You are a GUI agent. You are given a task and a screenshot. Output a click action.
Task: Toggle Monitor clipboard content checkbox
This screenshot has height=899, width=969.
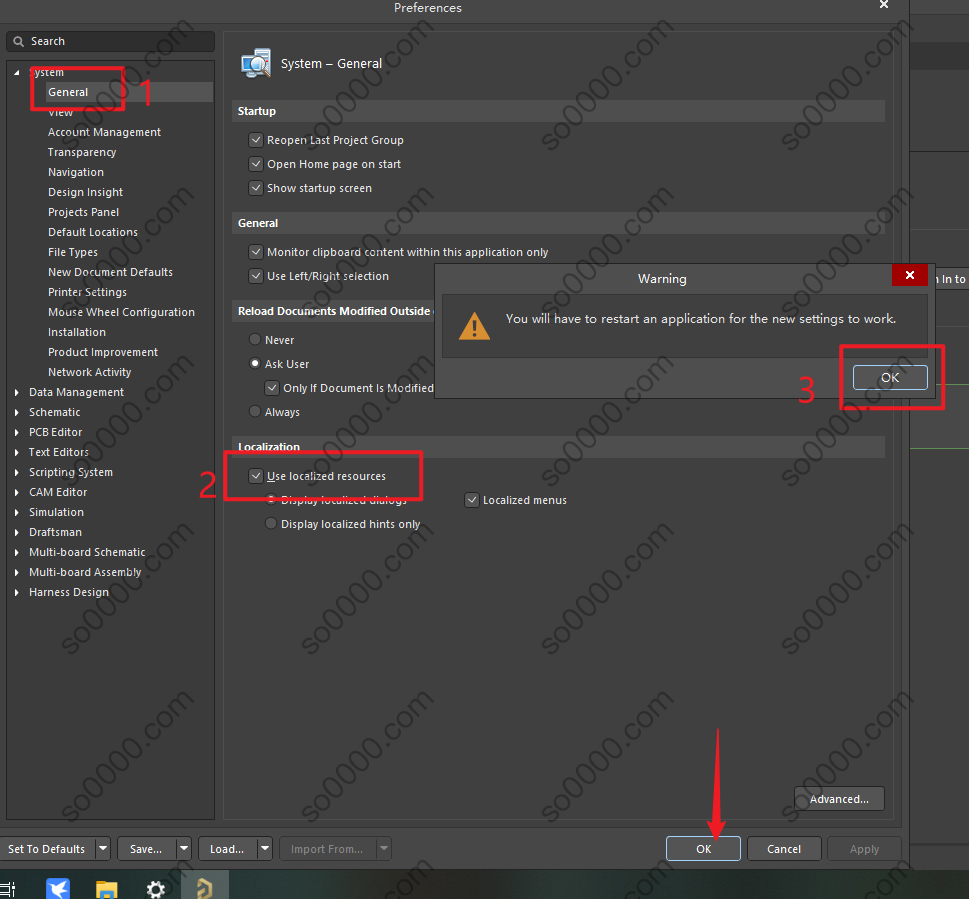pos(256,252)
